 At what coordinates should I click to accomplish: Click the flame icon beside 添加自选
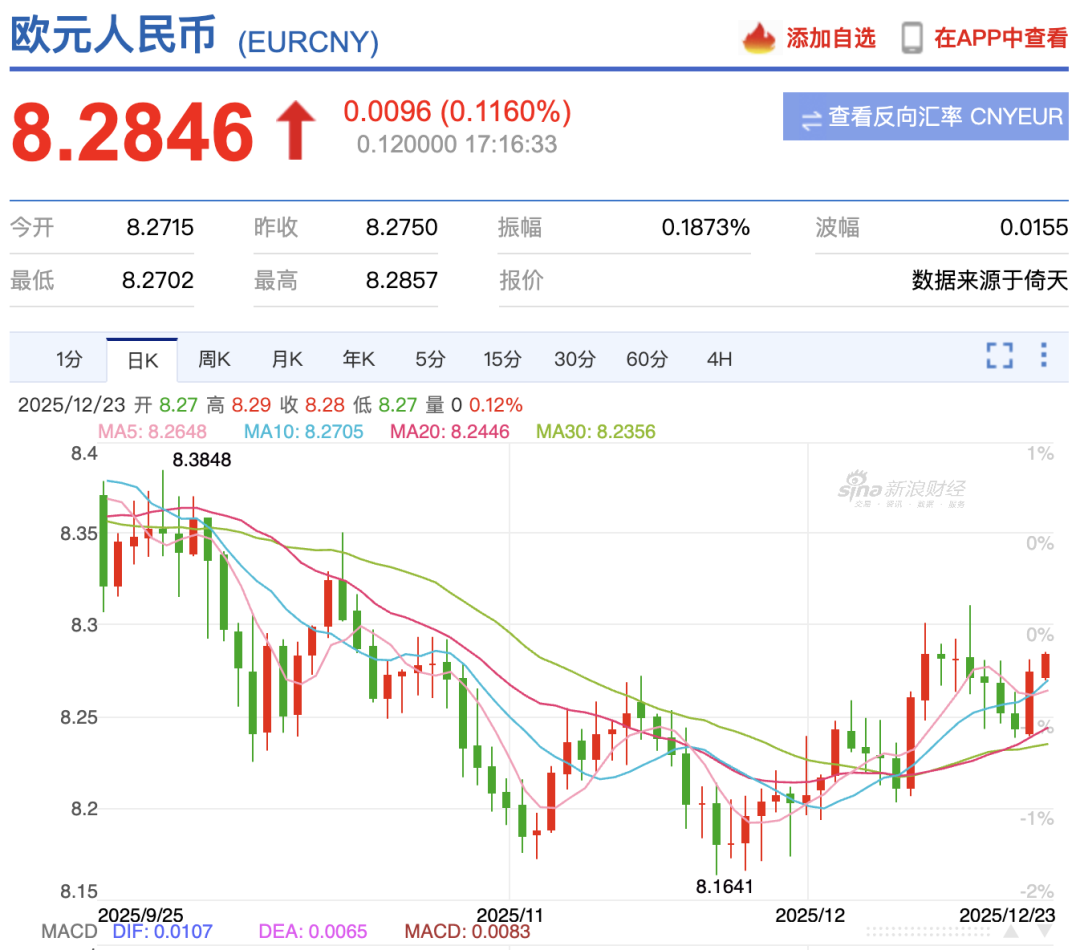click(759, 38)
